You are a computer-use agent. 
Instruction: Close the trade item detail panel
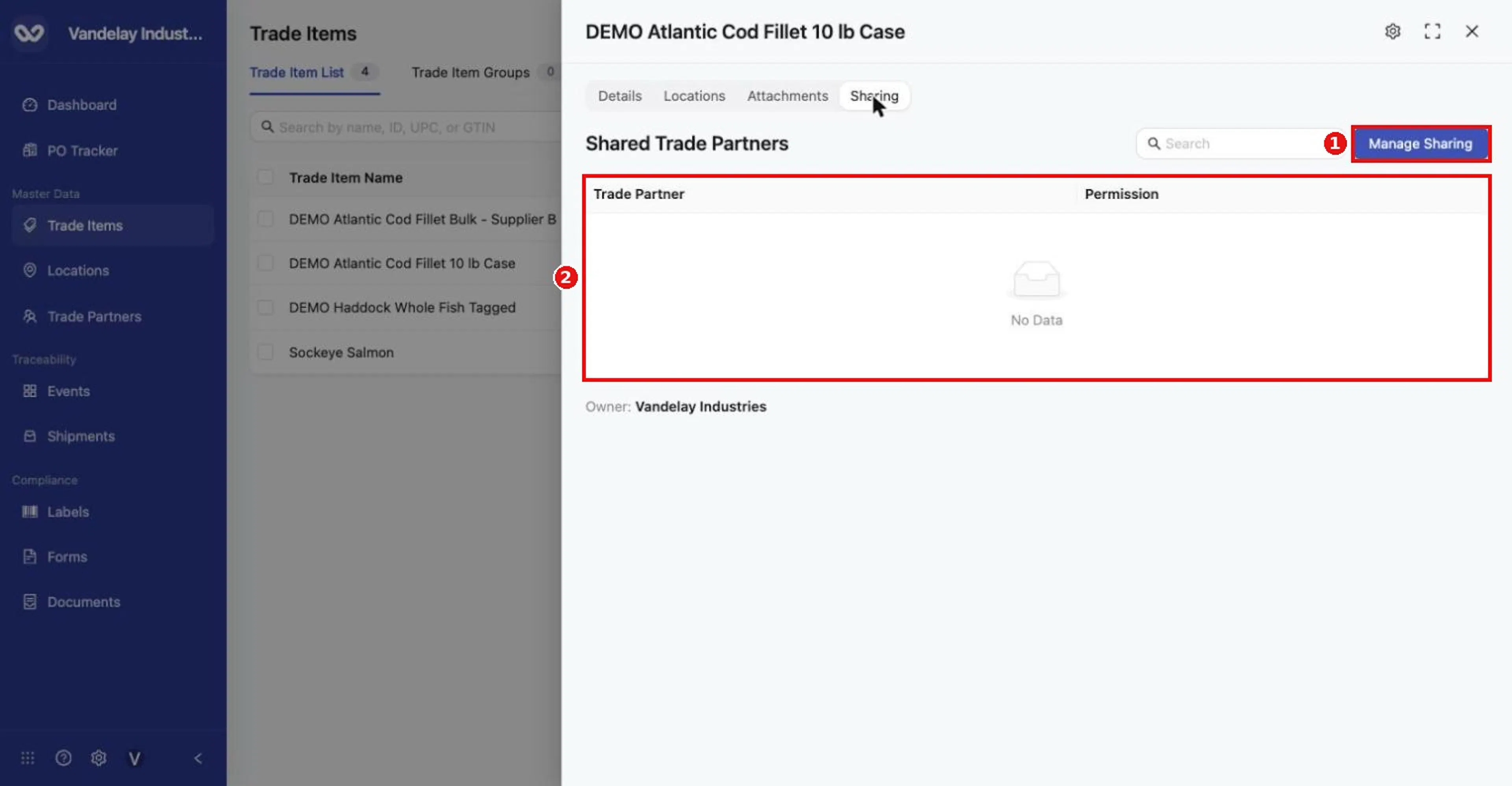[1471, 32]
